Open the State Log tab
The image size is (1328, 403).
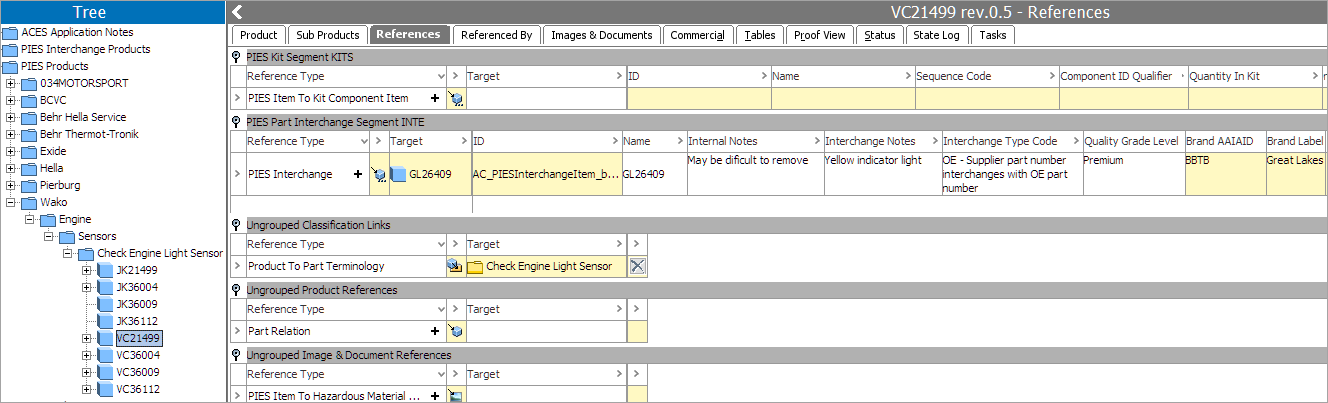[935, 35]
